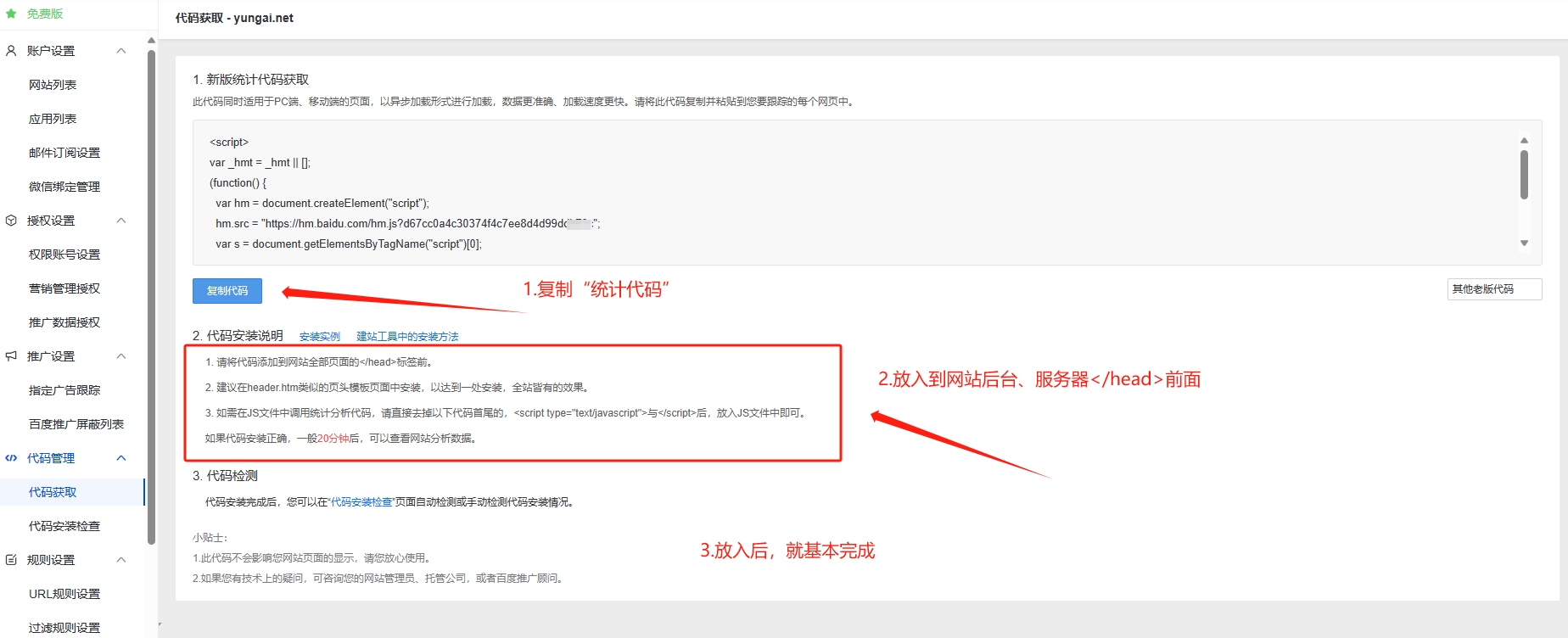This screenshot has height=638, width=1568.
Task: Open 百度推广屏蔽列表 menu item
Action: point(76,424)
